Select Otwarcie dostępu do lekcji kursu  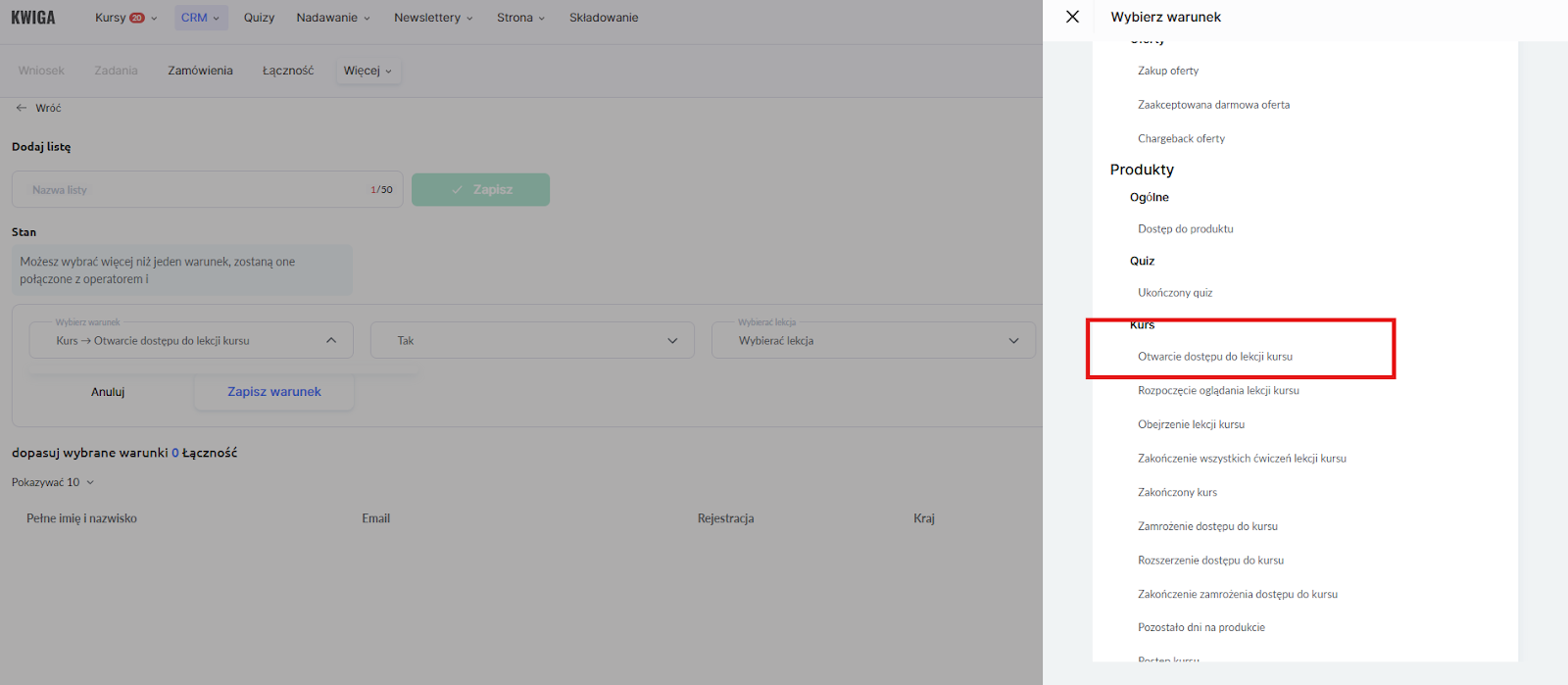point(1214,357)
